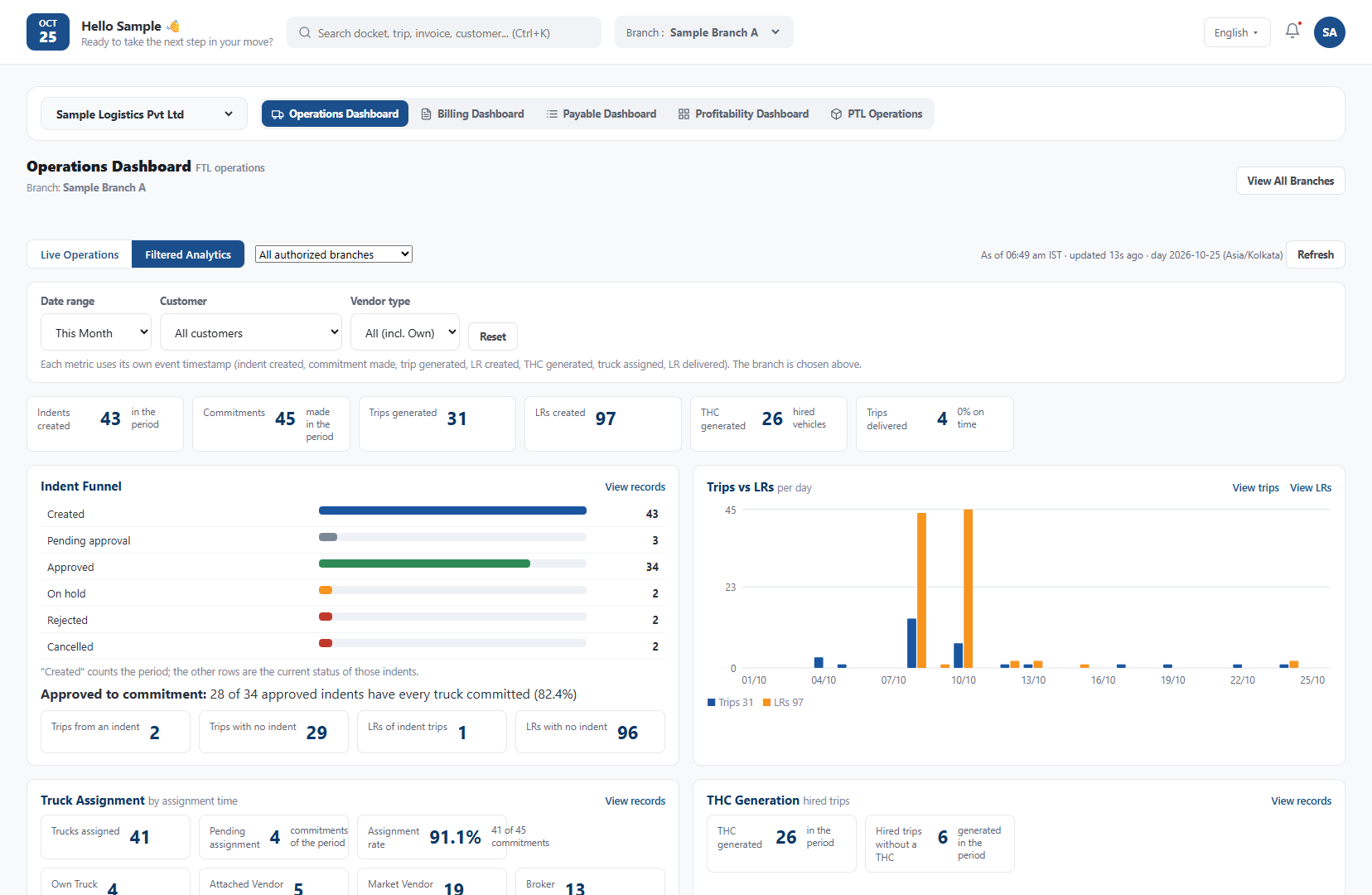Expand the Sample Logistics Pvt Ltd selector
The height and width of the screenshot is (895, 1372).
144,114
